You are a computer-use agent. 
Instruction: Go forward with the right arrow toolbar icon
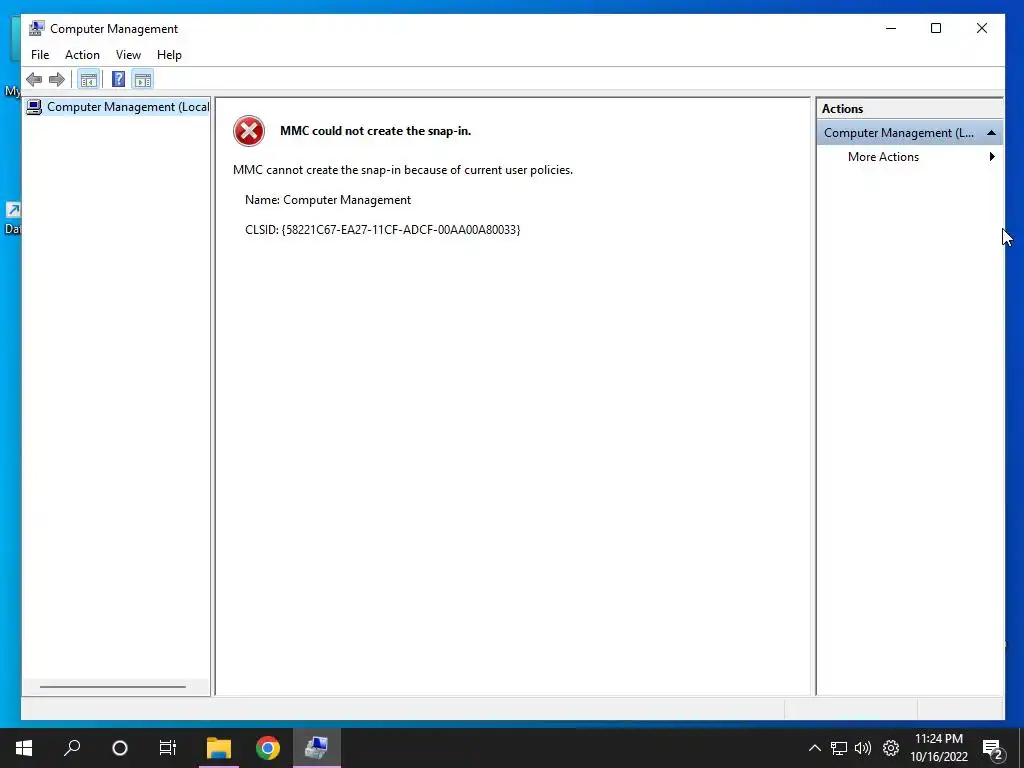57,80
